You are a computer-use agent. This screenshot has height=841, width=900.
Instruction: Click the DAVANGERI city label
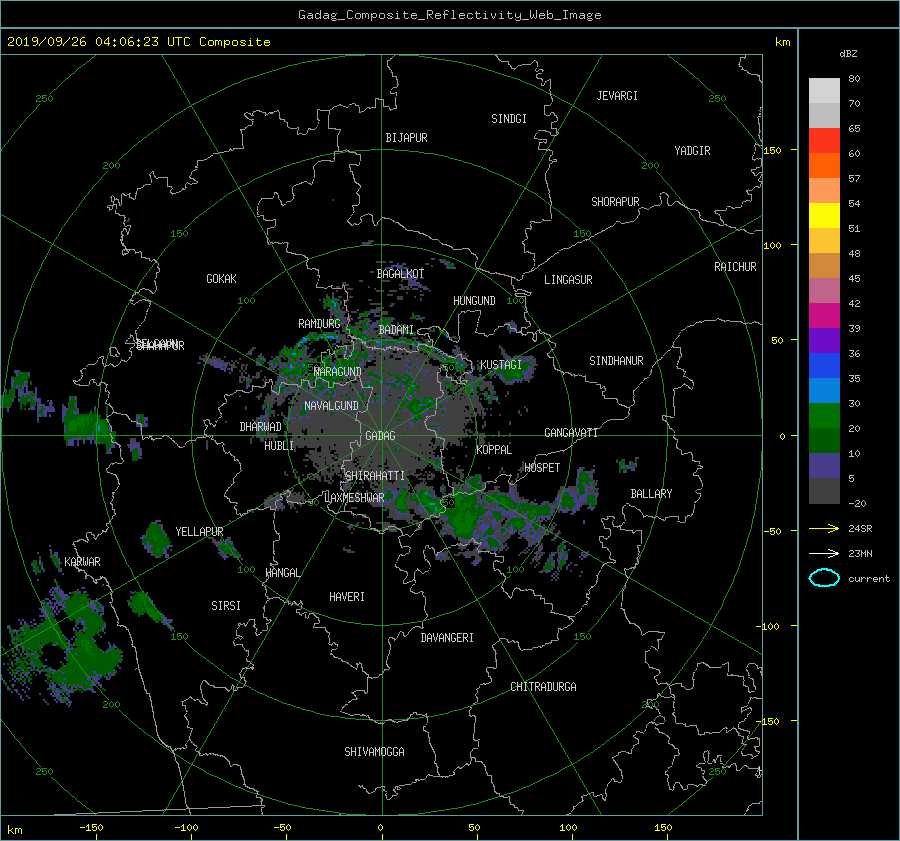pos(447,638)
